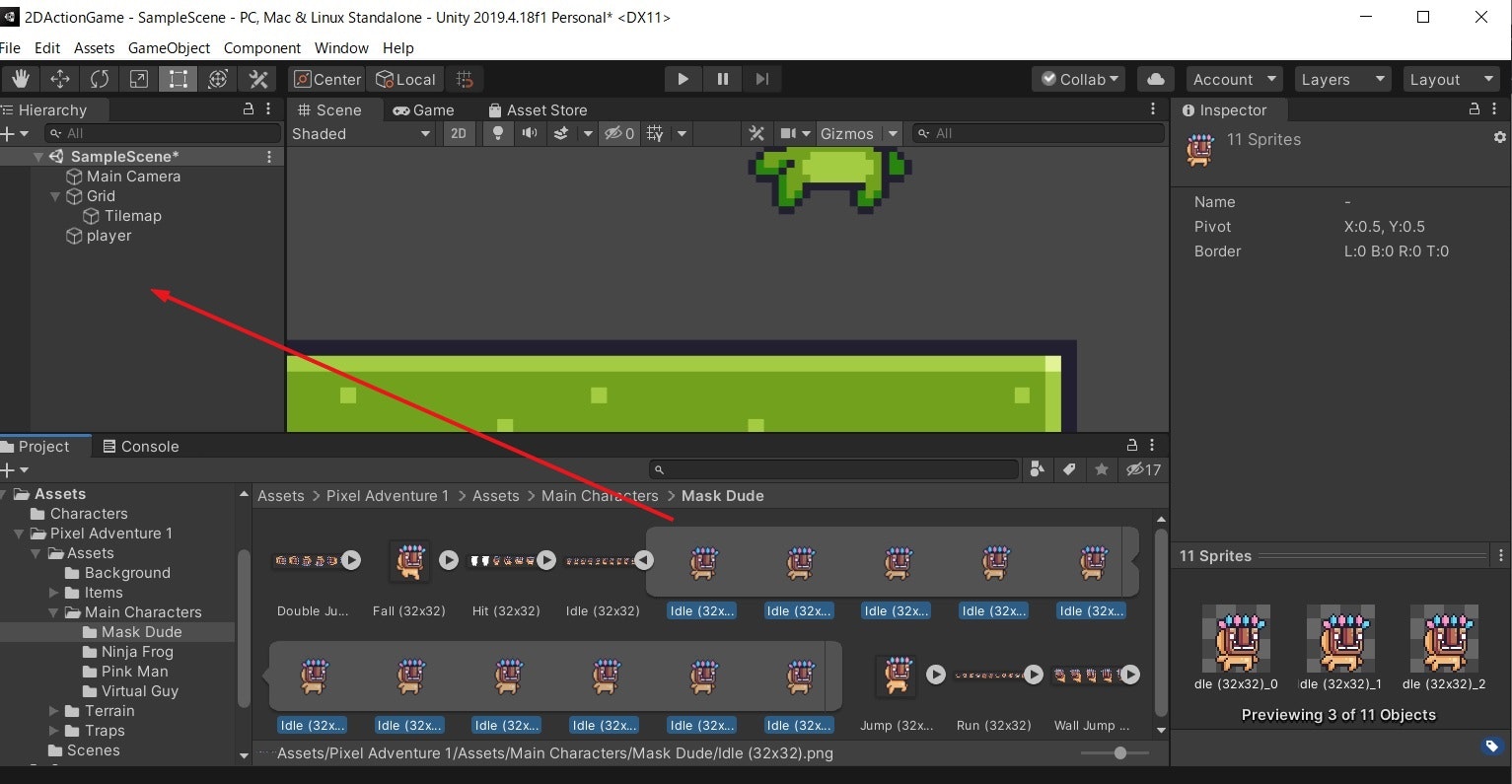The image size is (1512, 784).
Task: Select Background folder in Project
Action: tap(127, 573)
